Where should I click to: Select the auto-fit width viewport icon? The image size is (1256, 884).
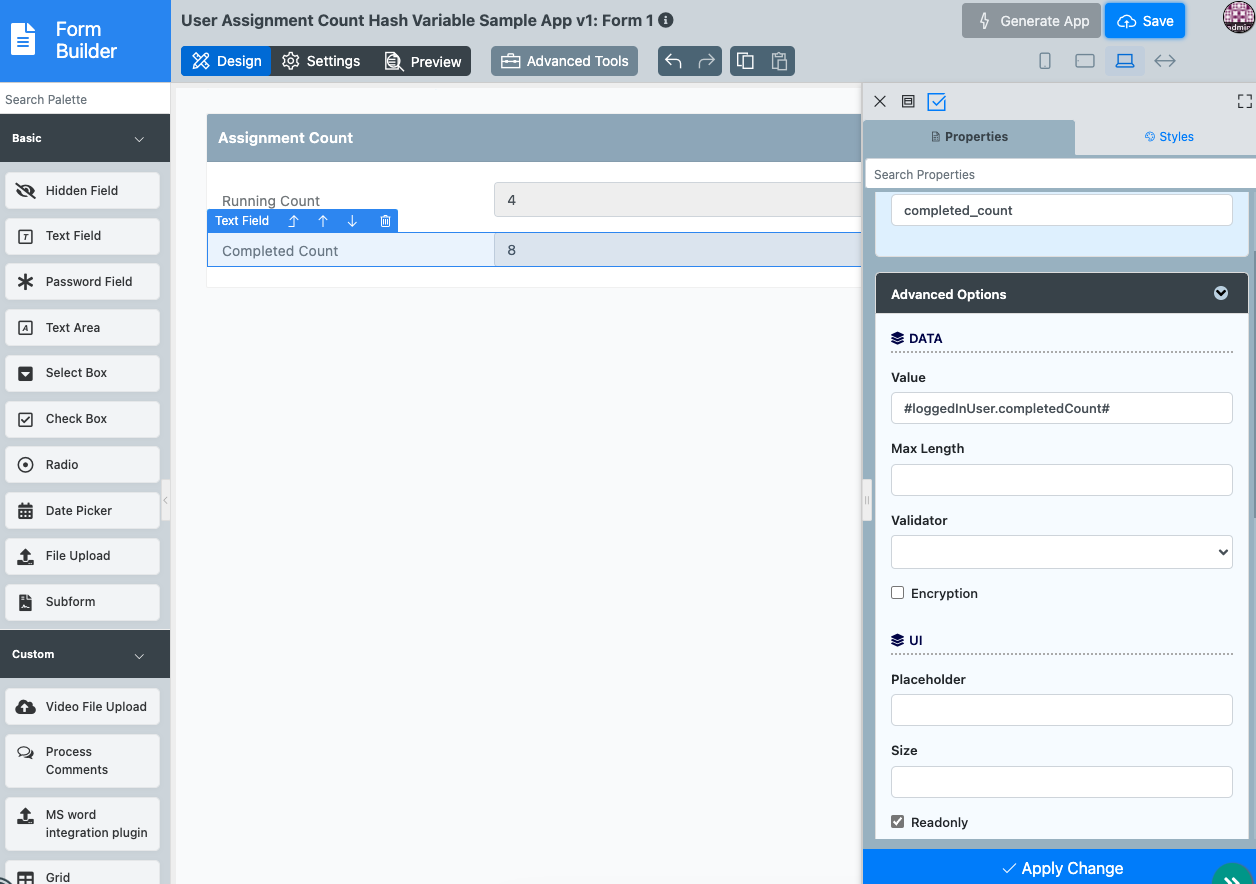[x=1165, y=61]
